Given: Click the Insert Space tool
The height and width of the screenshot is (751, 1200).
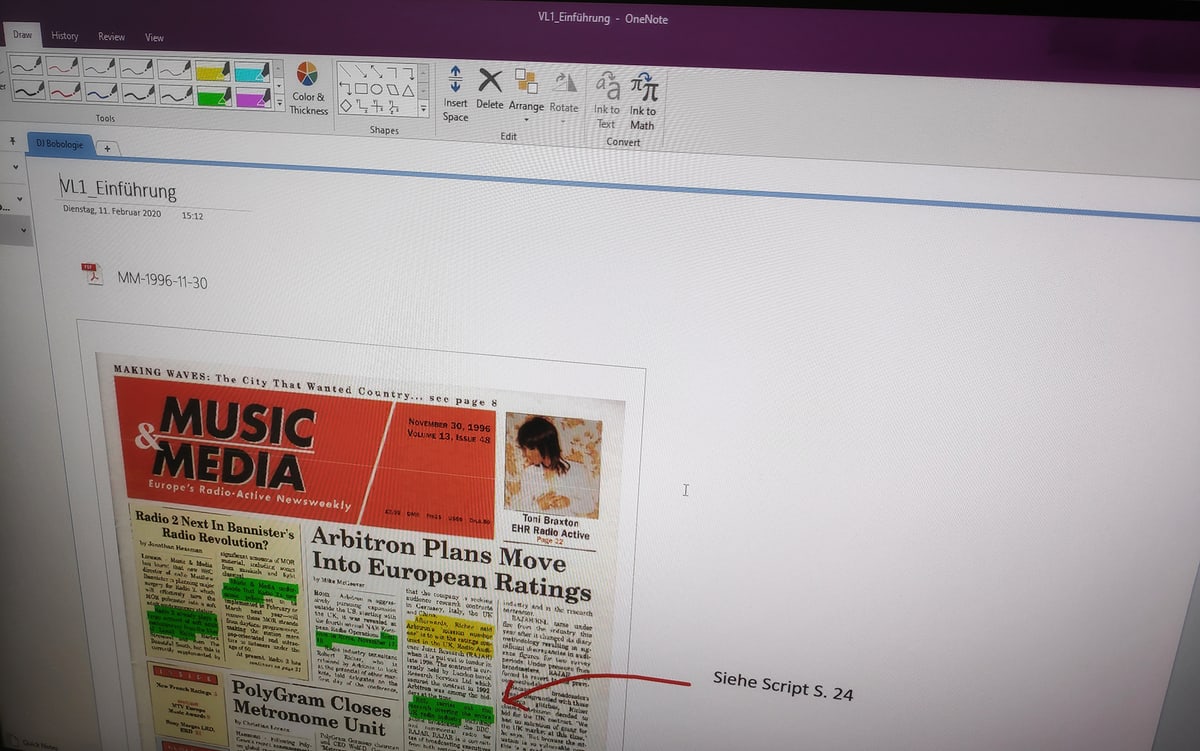Looking at the screenshot, I should [455, 94].
